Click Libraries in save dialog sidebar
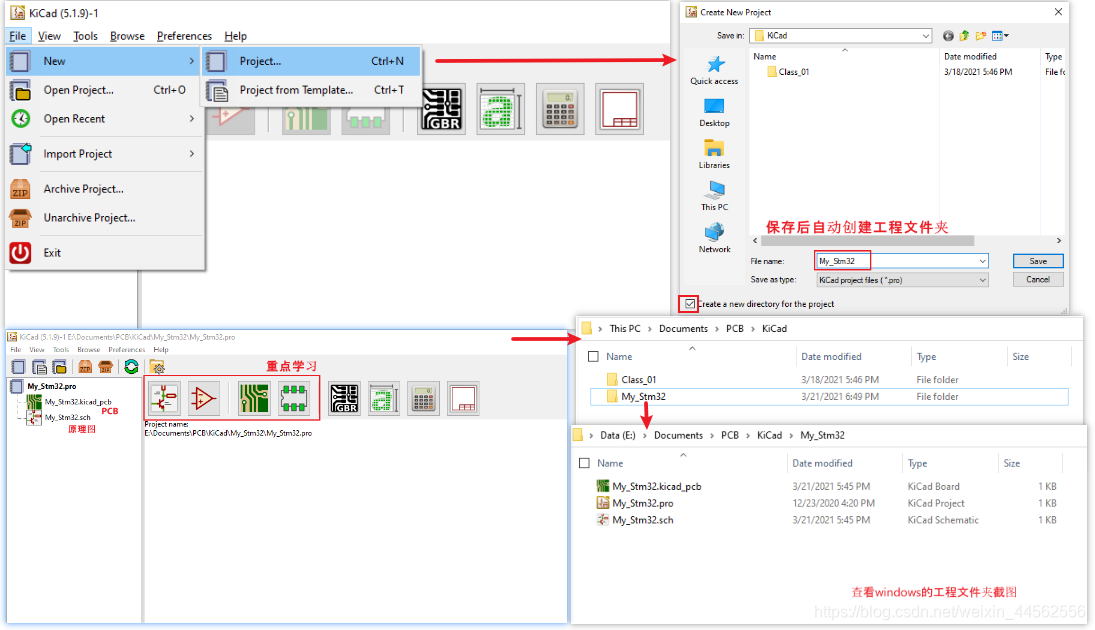The height and width of the screenshot is (630, 1095). (x=714, y=154)
